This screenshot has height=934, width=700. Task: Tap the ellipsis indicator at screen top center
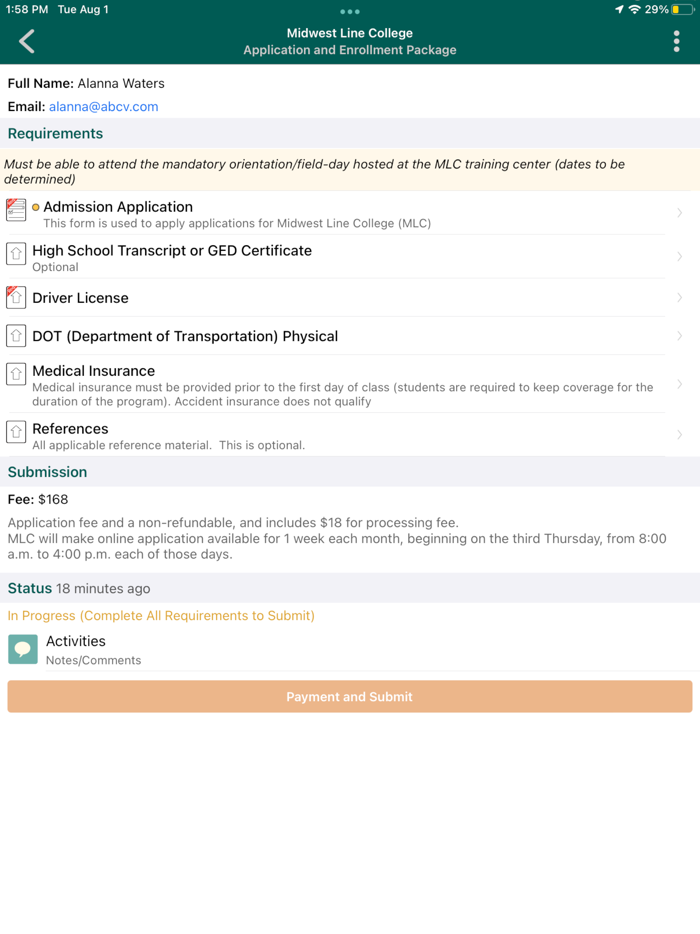pyautogui.click(x=349, y=12)
